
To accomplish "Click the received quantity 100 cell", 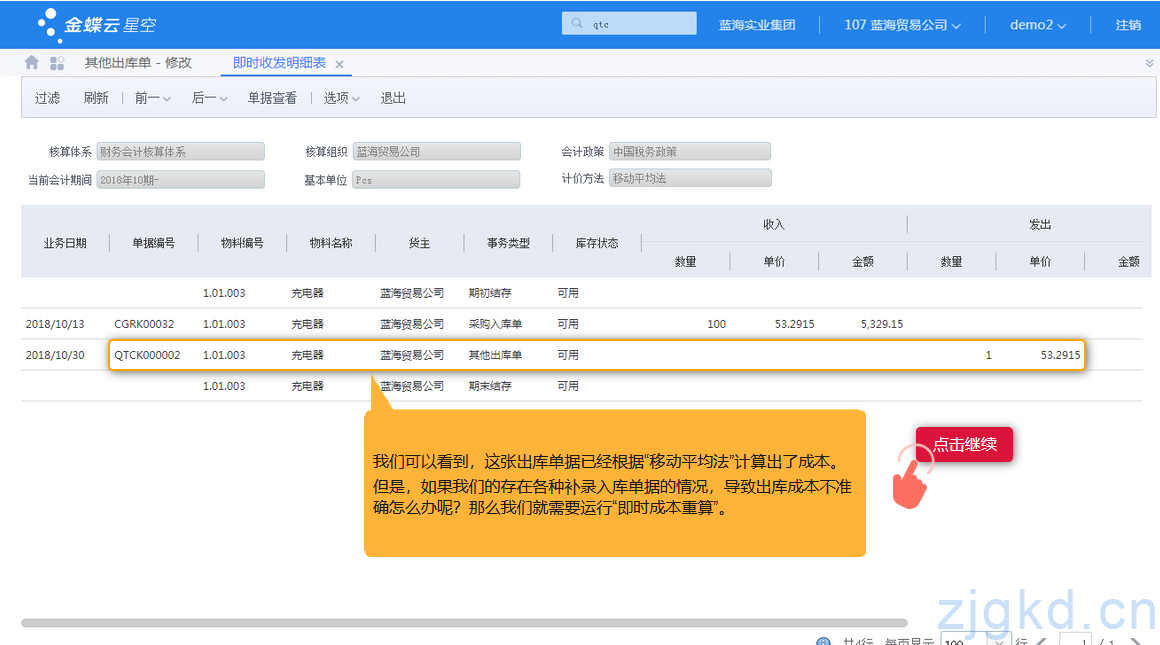I will coord(716,324).
